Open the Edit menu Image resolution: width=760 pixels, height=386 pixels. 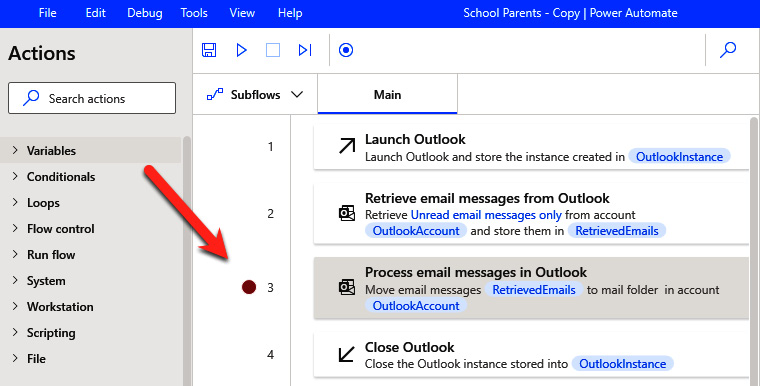tap(95, 13)
